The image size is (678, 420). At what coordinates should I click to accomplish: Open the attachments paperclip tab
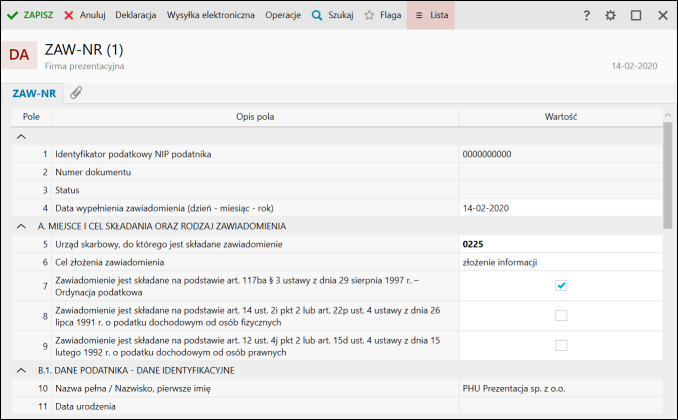coord(76,93)
